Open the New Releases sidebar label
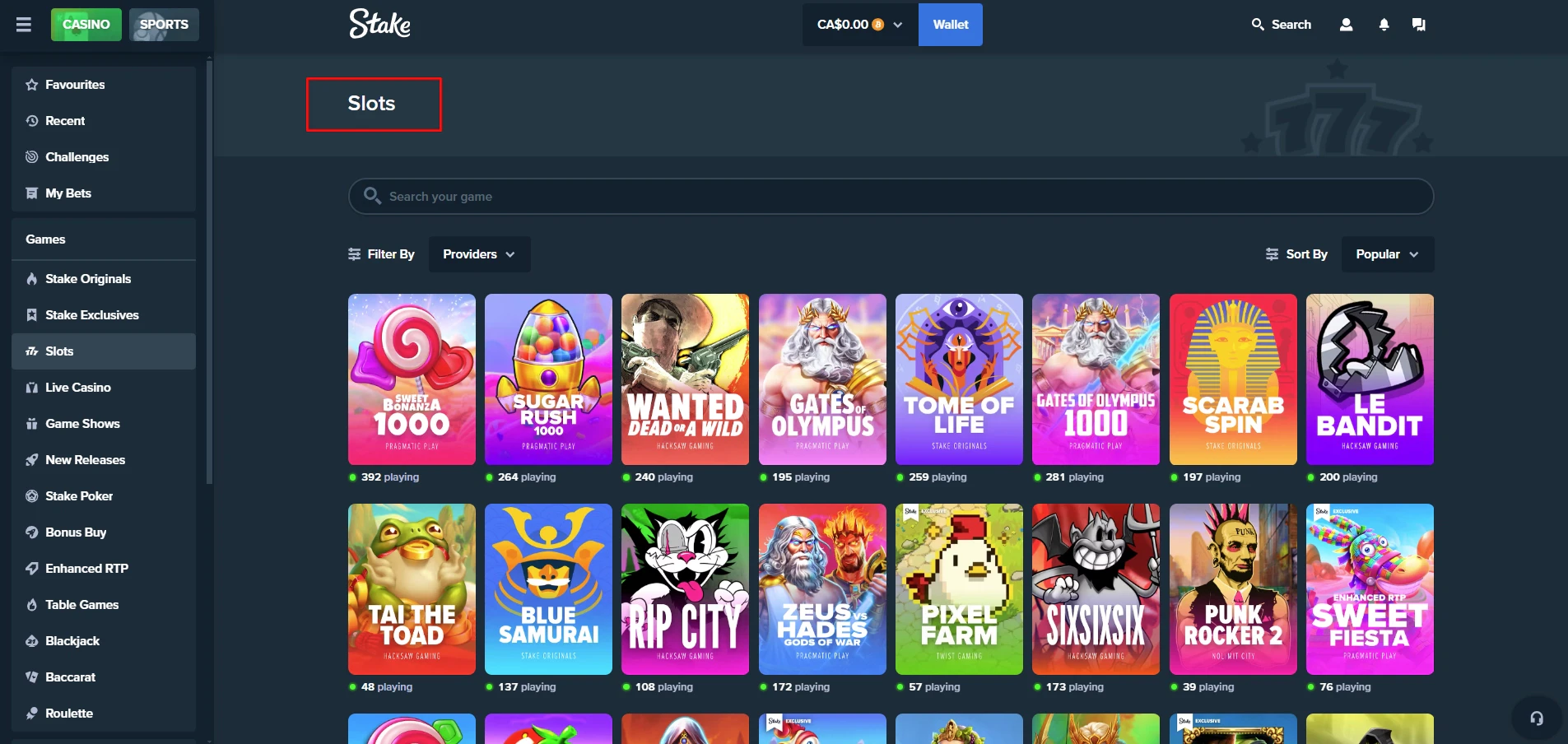Screen dimensions: 1568x744 coord(86,460)
